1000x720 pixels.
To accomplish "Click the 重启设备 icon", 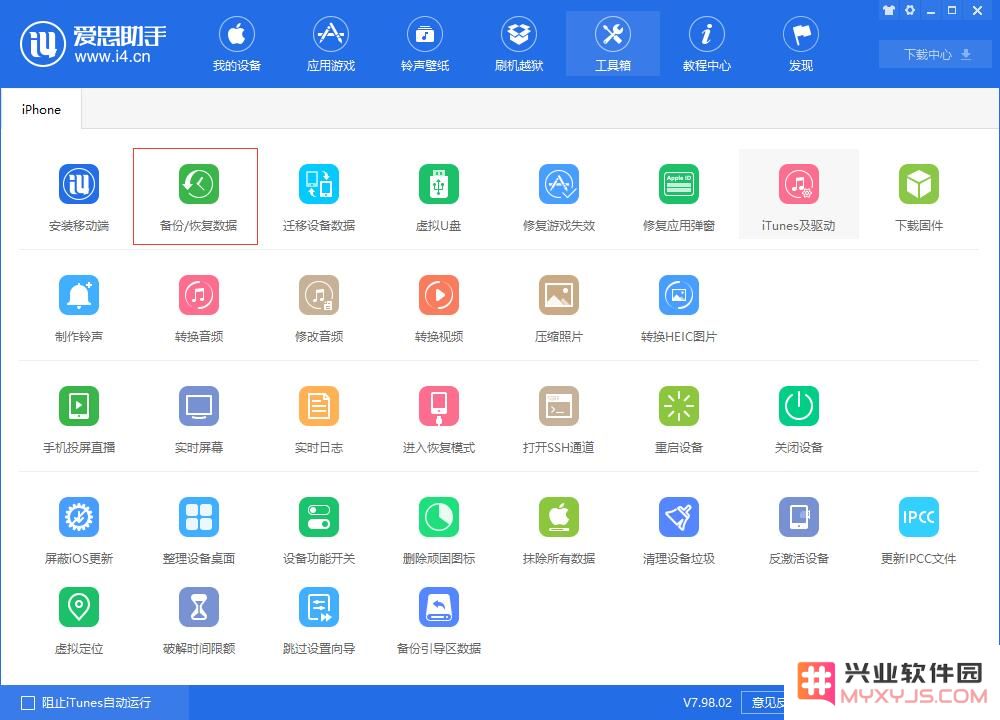I will [x=678, y=406].
